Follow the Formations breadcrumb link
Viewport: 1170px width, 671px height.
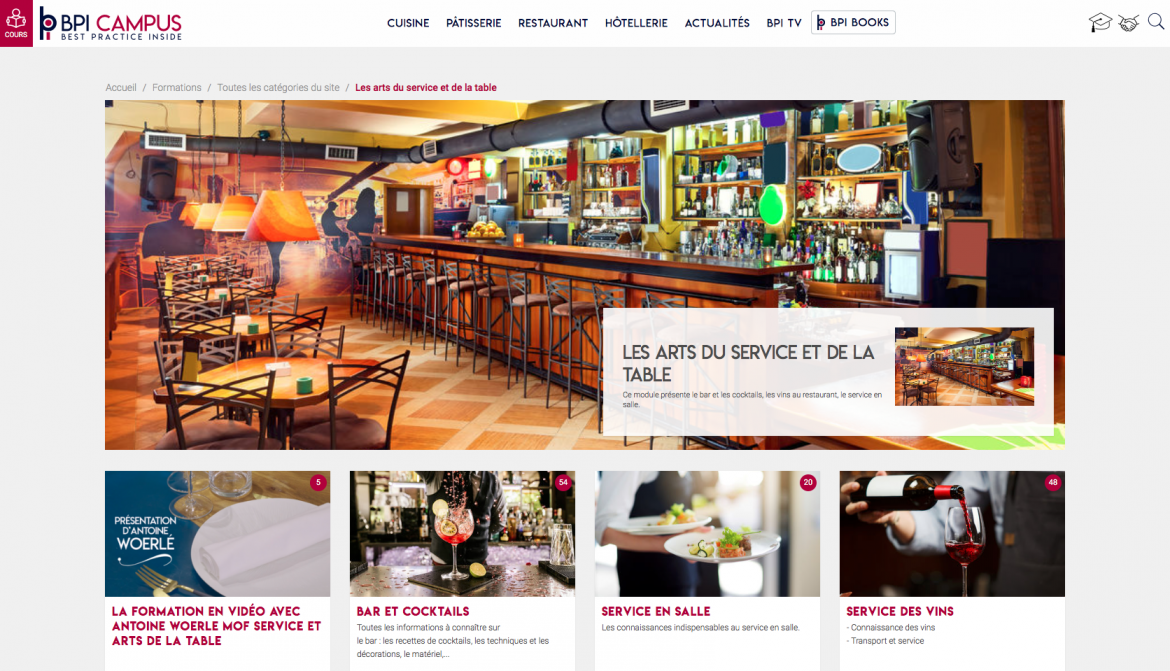[x=177, y=87]
